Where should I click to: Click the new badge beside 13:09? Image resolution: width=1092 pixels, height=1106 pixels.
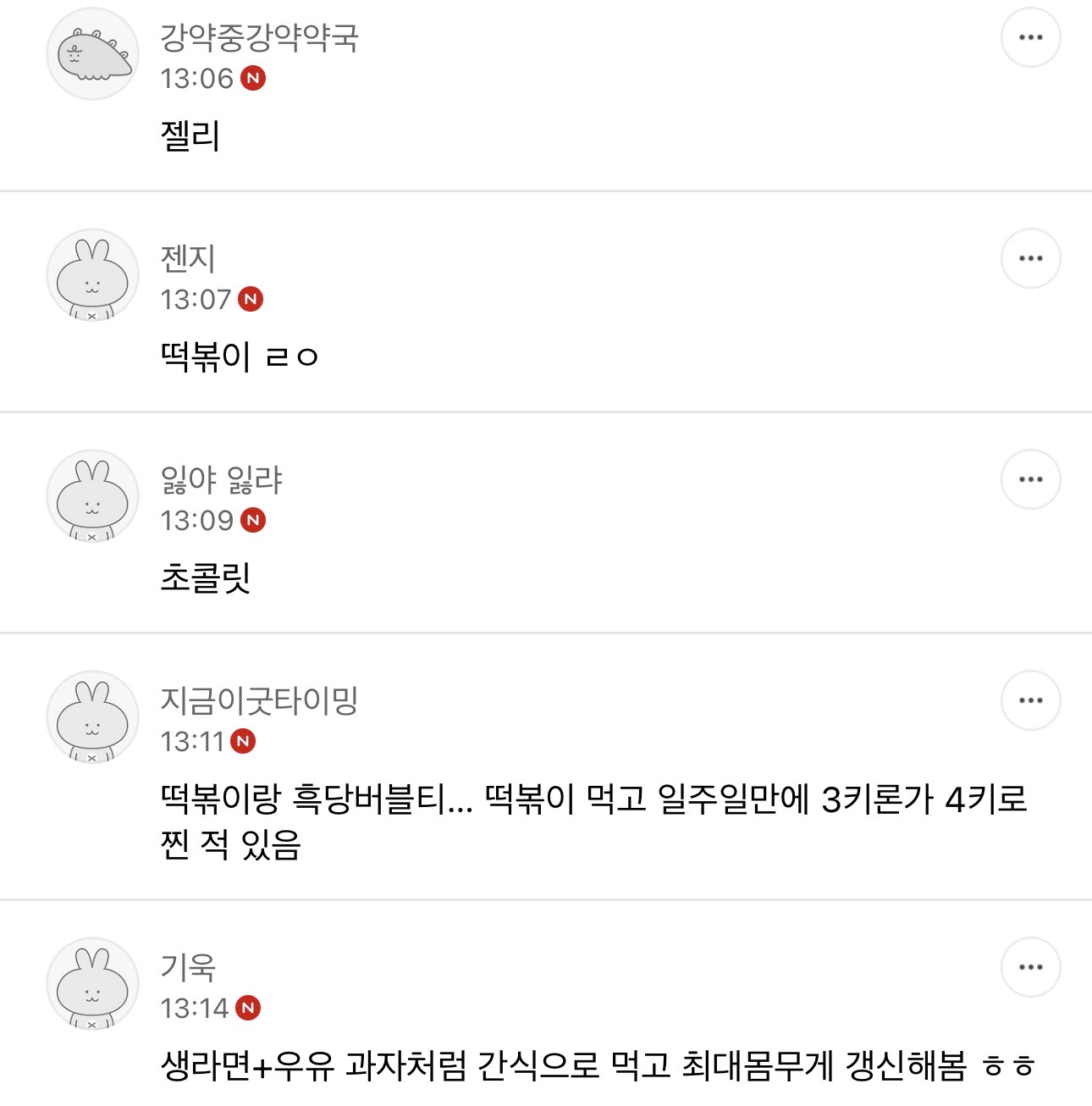click(253, 520)
